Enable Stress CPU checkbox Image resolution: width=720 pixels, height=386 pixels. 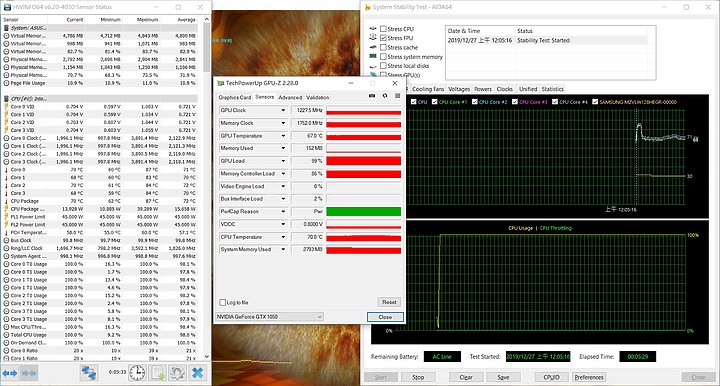tap(383, 29)
